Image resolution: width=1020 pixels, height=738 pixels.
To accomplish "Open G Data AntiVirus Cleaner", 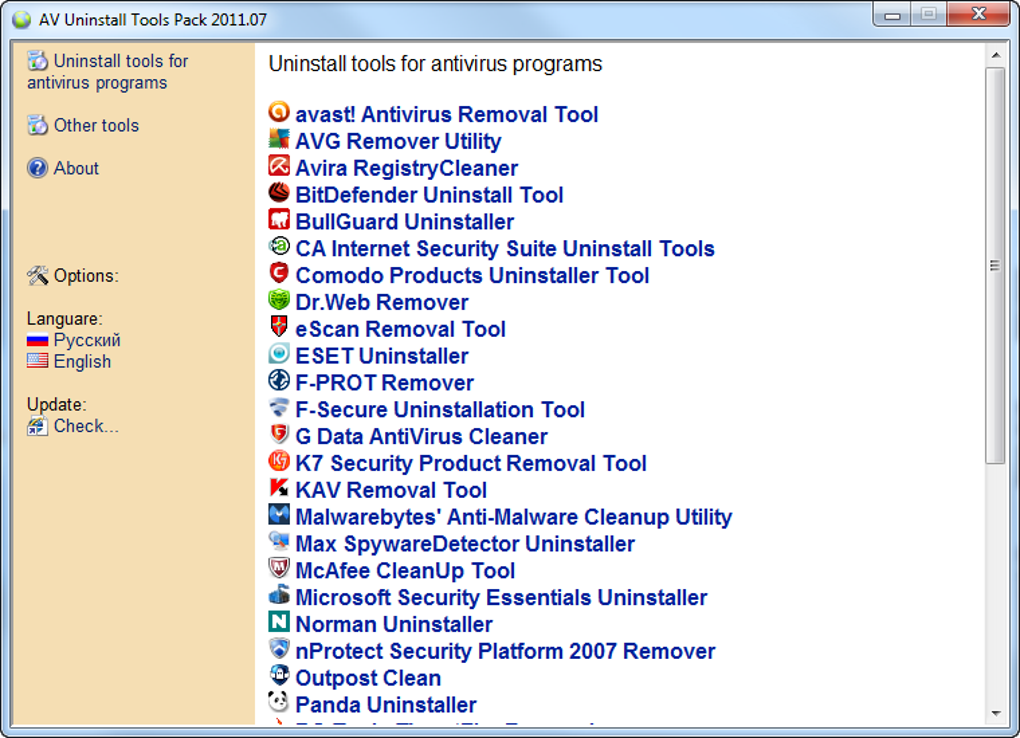I will click(422, 437).
